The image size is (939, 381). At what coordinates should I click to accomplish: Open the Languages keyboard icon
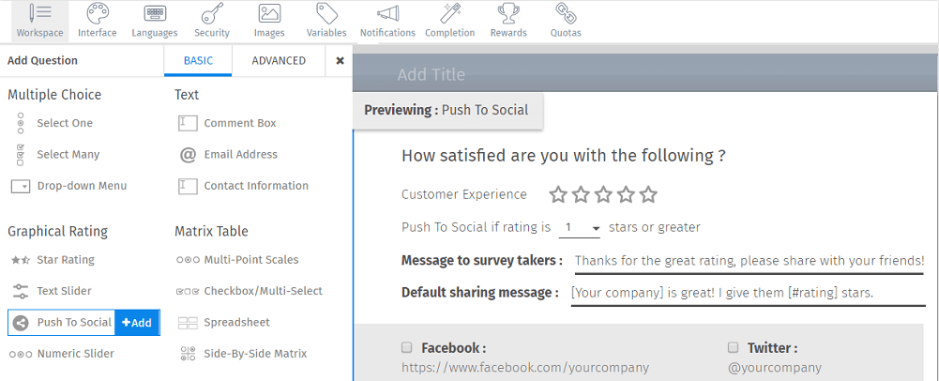[155, 13]
